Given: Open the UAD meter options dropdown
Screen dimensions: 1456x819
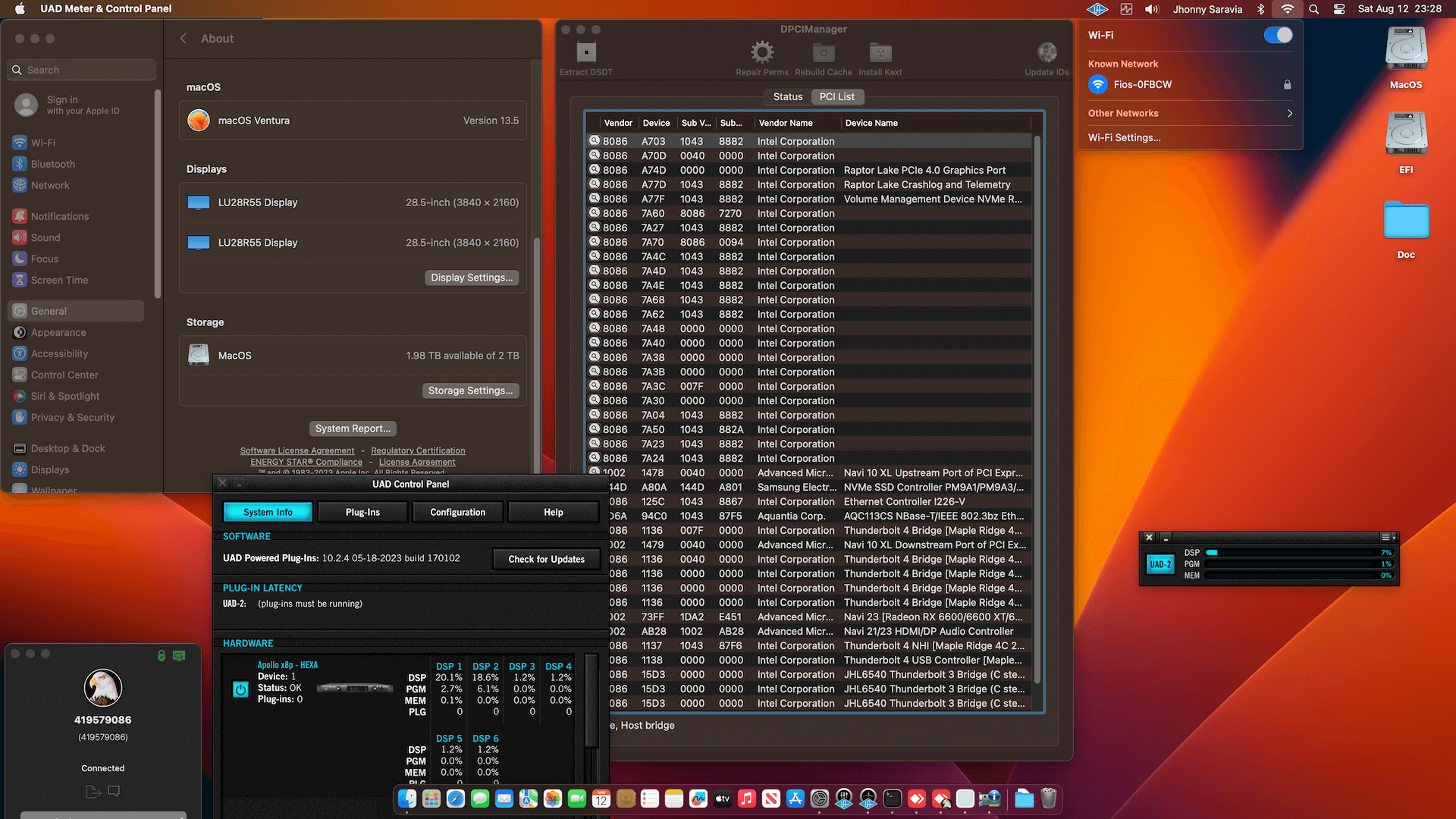Looking at the screenshot, I should [1389, 537].
